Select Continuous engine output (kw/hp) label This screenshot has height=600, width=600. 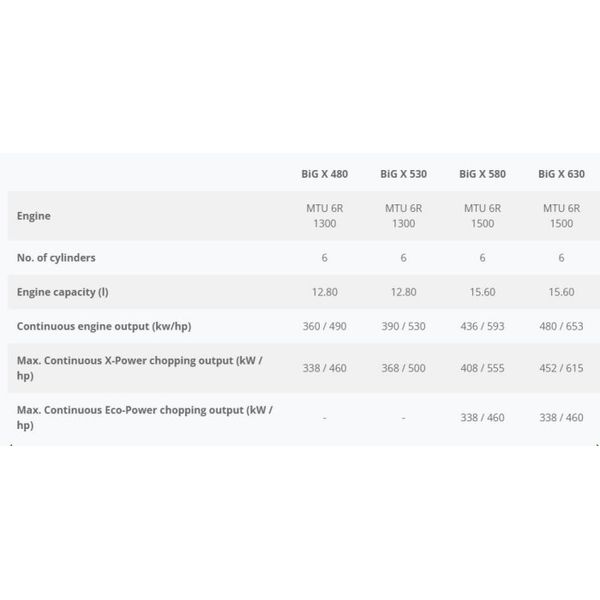tap(104, 326)
